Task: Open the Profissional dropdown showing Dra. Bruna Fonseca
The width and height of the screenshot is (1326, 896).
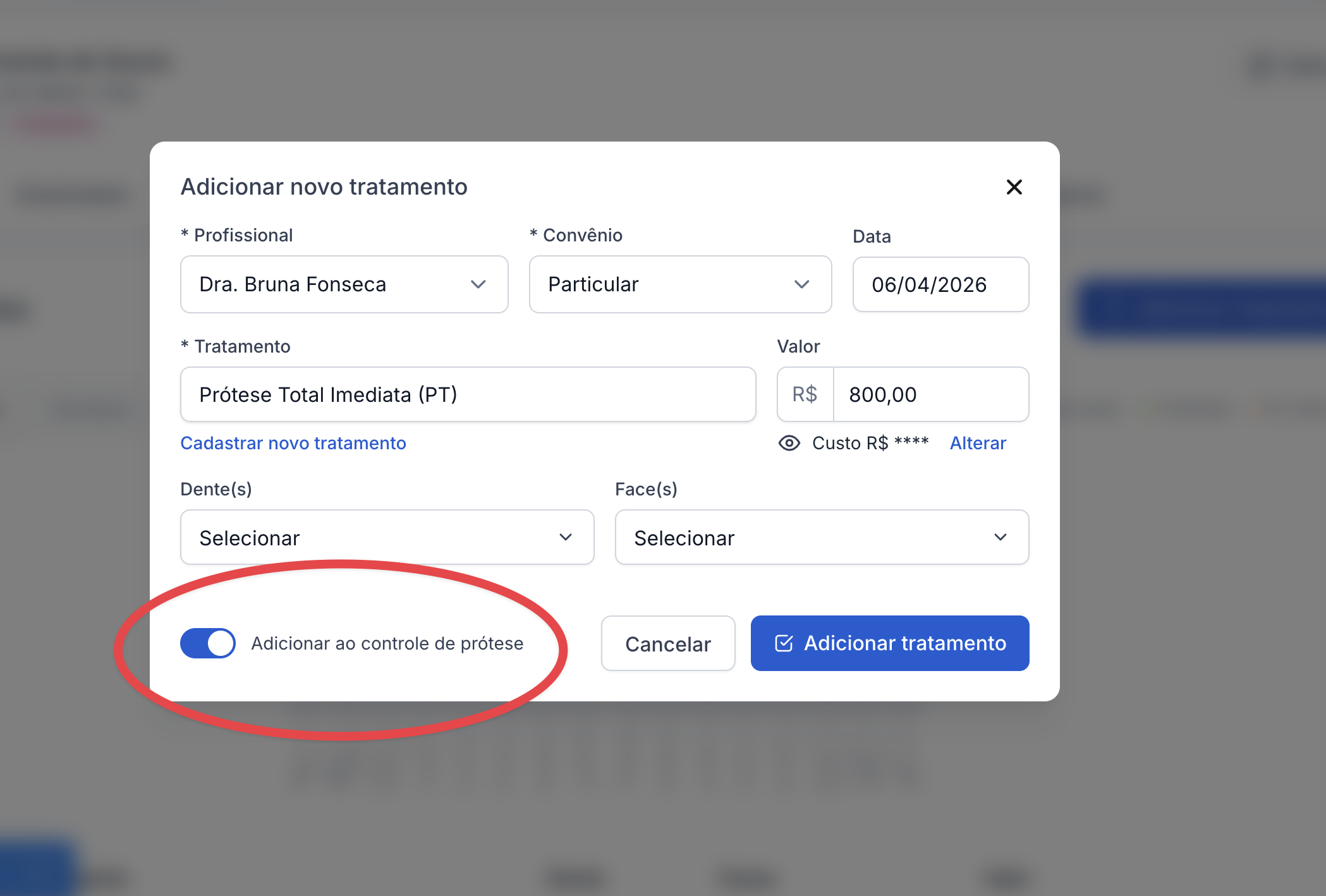Action: point(344,284)
